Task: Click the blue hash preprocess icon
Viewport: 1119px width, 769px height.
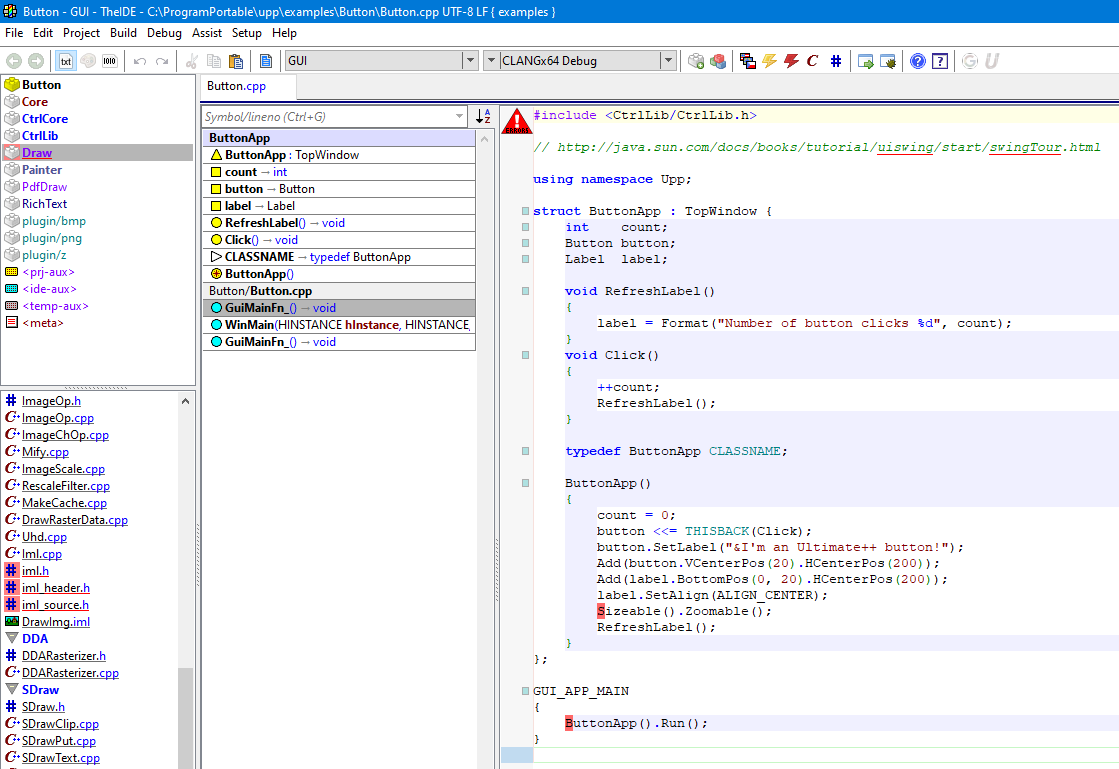Action: 836,61
